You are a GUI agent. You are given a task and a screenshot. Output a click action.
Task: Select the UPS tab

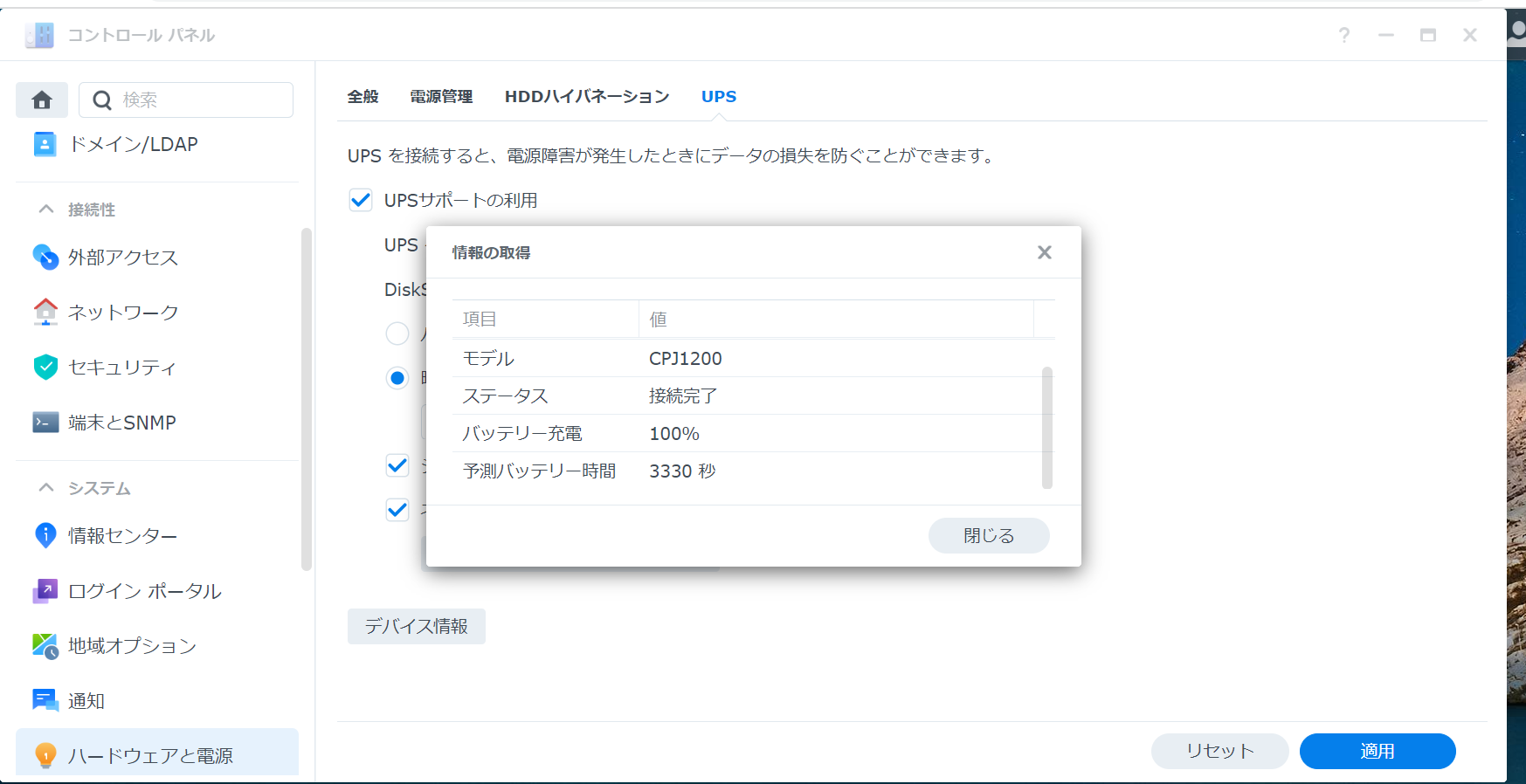tap(719, 97)
